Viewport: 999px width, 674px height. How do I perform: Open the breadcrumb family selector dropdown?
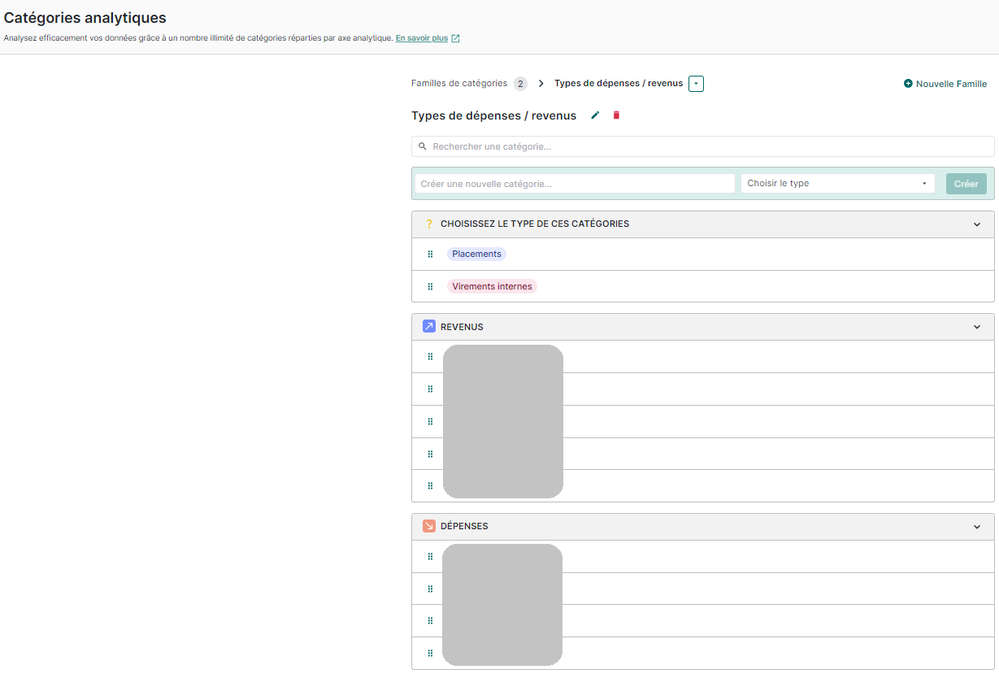point(696,84)
